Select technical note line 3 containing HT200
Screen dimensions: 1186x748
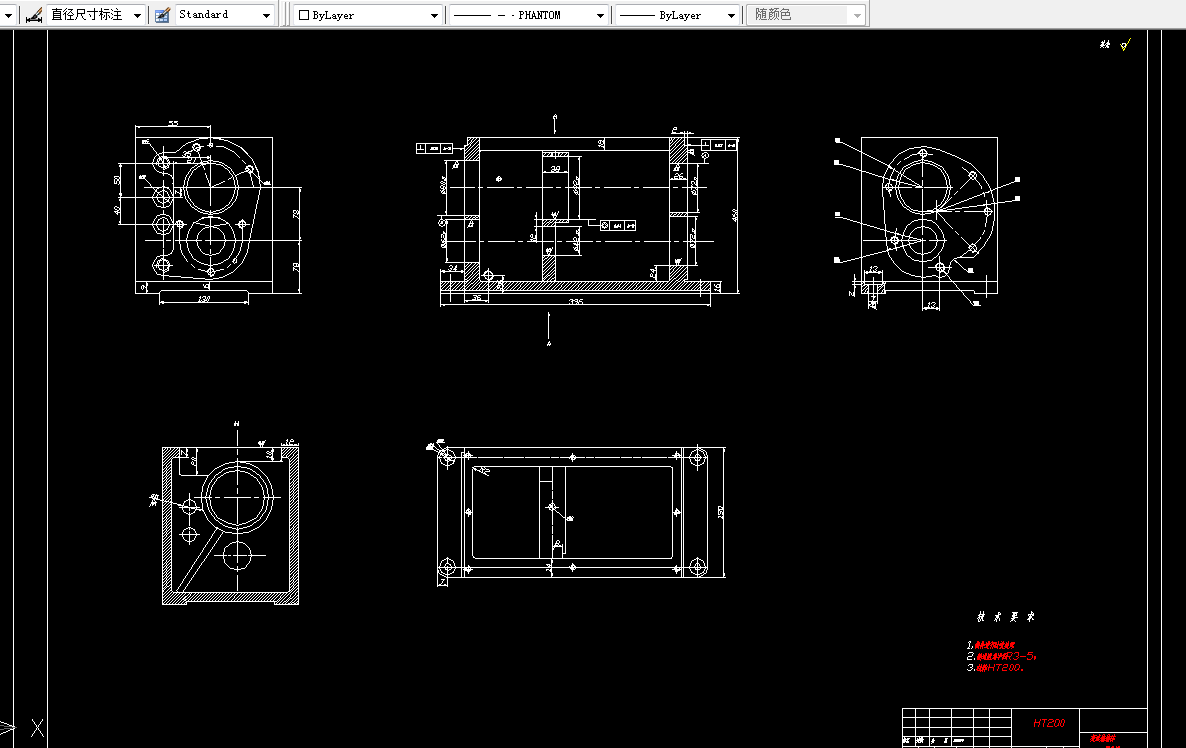tap(995, 668)
